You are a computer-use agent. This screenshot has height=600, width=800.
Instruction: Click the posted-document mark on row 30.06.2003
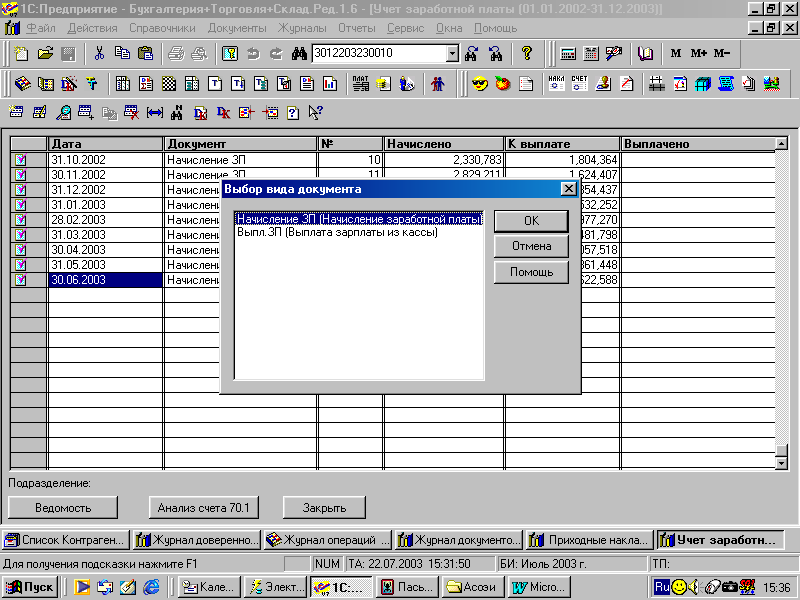coord(20,280)
